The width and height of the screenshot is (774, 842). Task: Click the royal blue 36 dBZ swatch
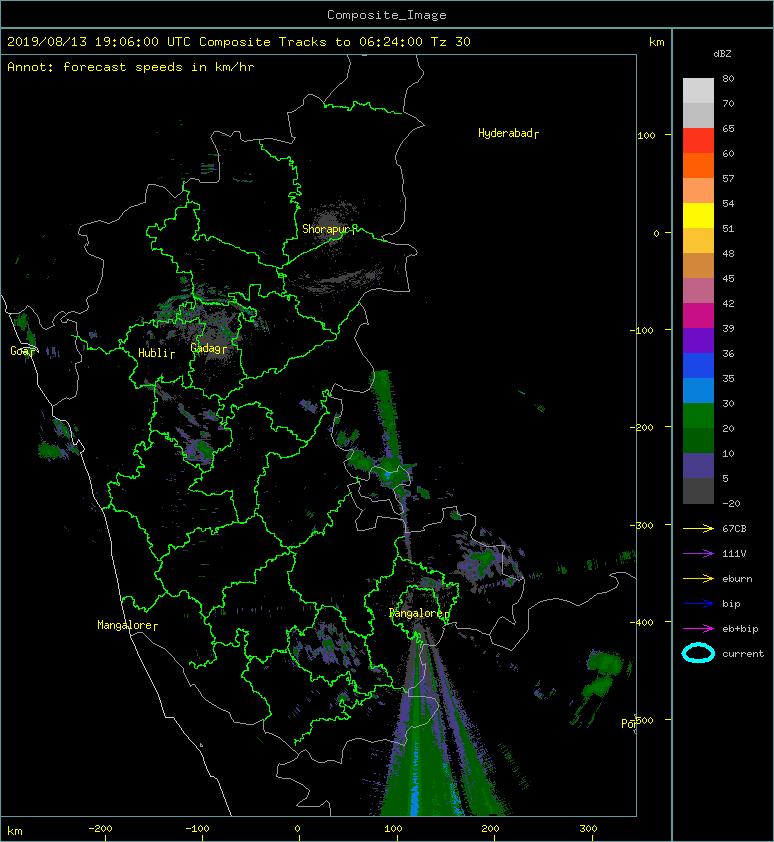point(698,365)
